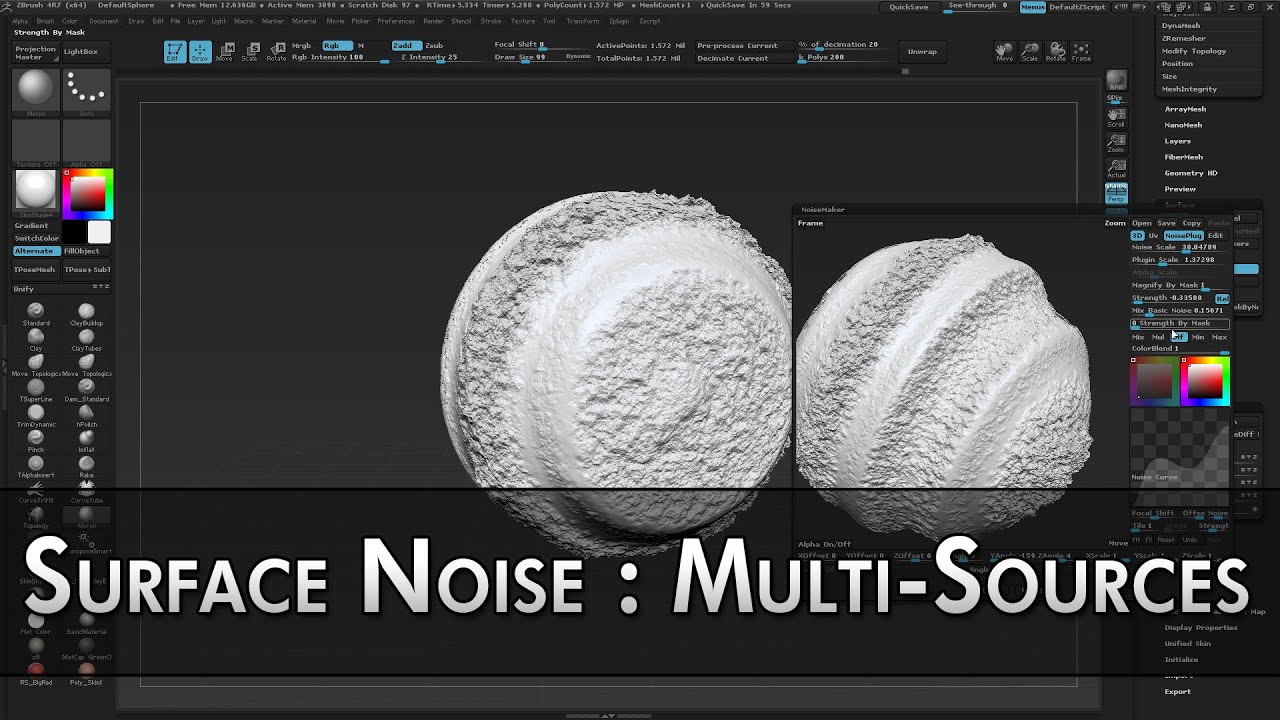1280x720 pixels.
Task: Toggle Zsub sculpt mode
Action: (x=434, y=46)
